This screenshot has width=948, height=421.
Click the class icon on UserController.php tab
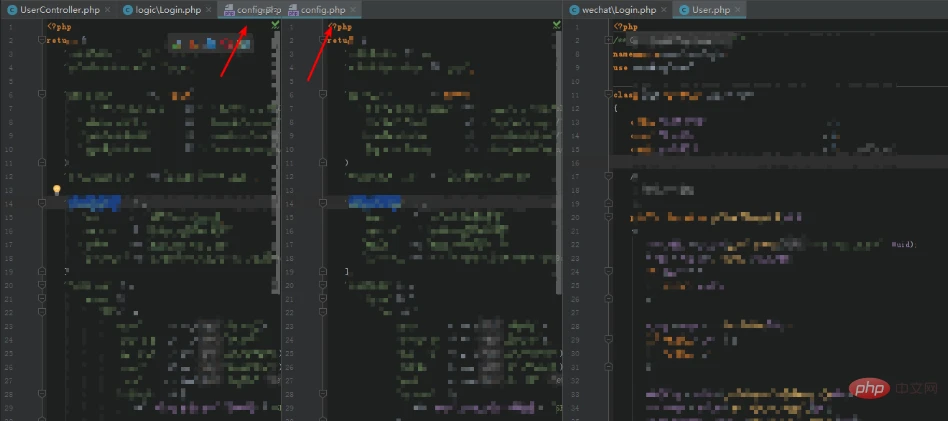coord(11,9)
